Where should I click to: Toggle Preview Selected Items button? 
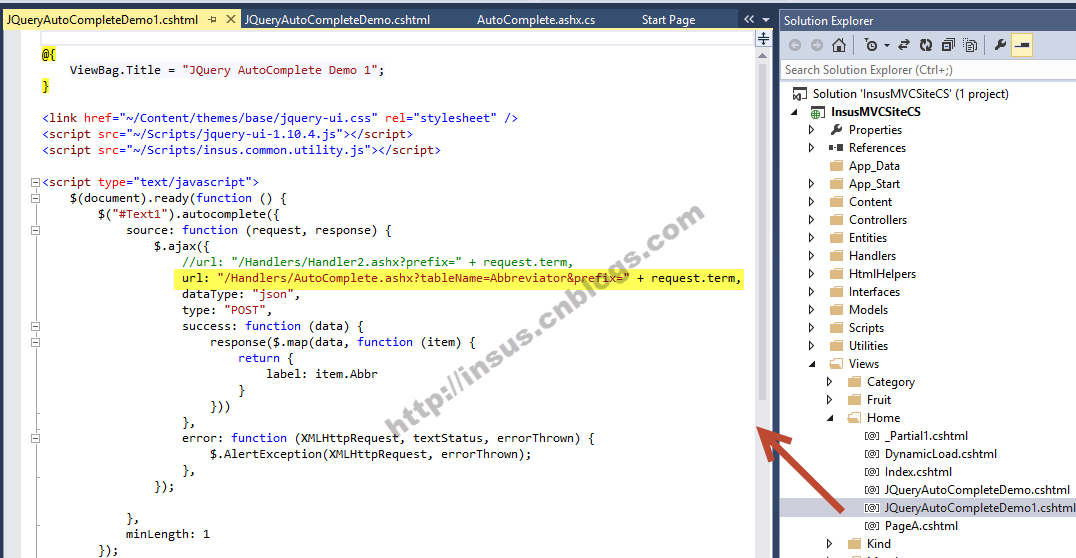click(1022, 45)
